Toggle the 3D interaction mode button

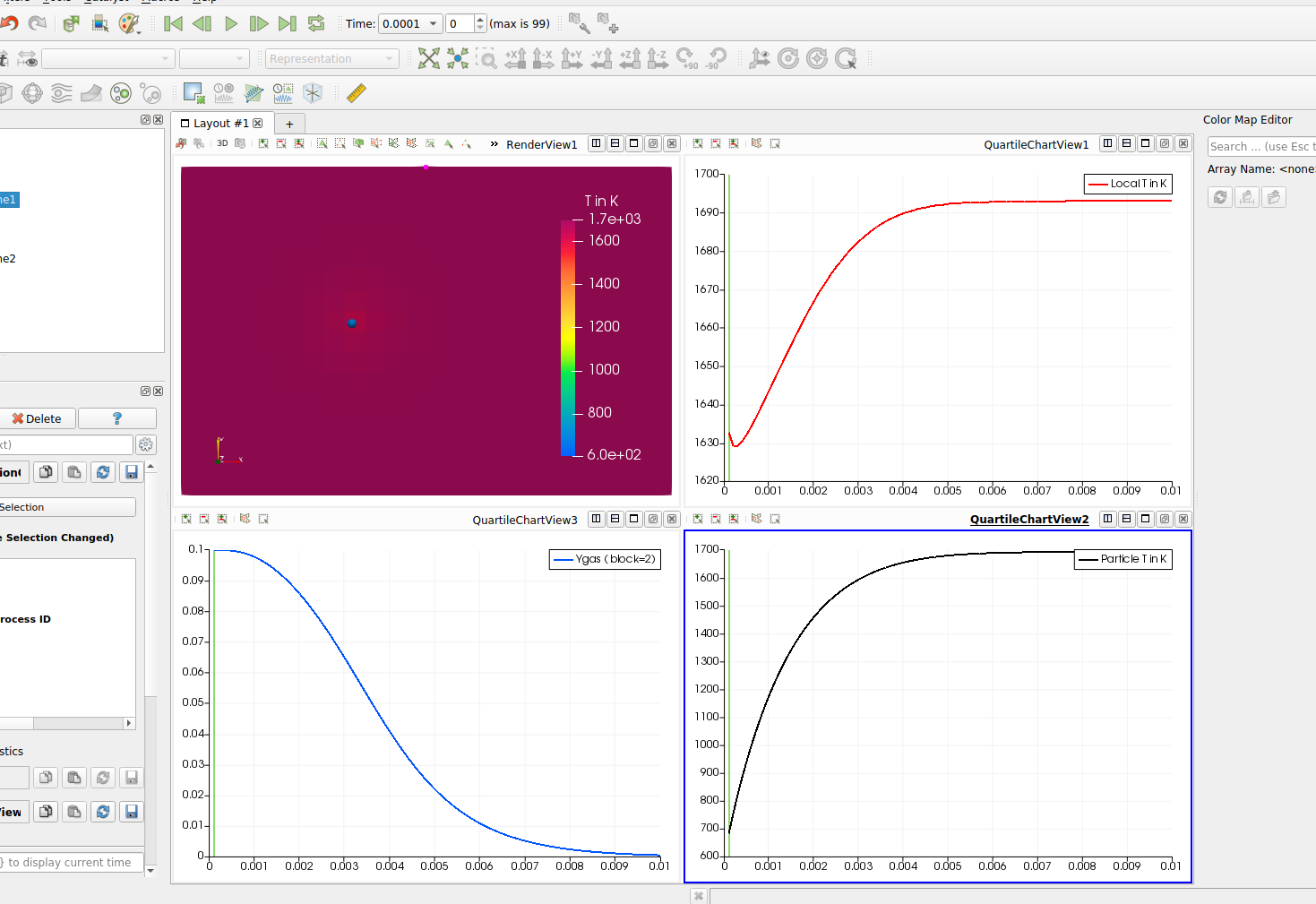pyautogui.click(x=222, y=143)
